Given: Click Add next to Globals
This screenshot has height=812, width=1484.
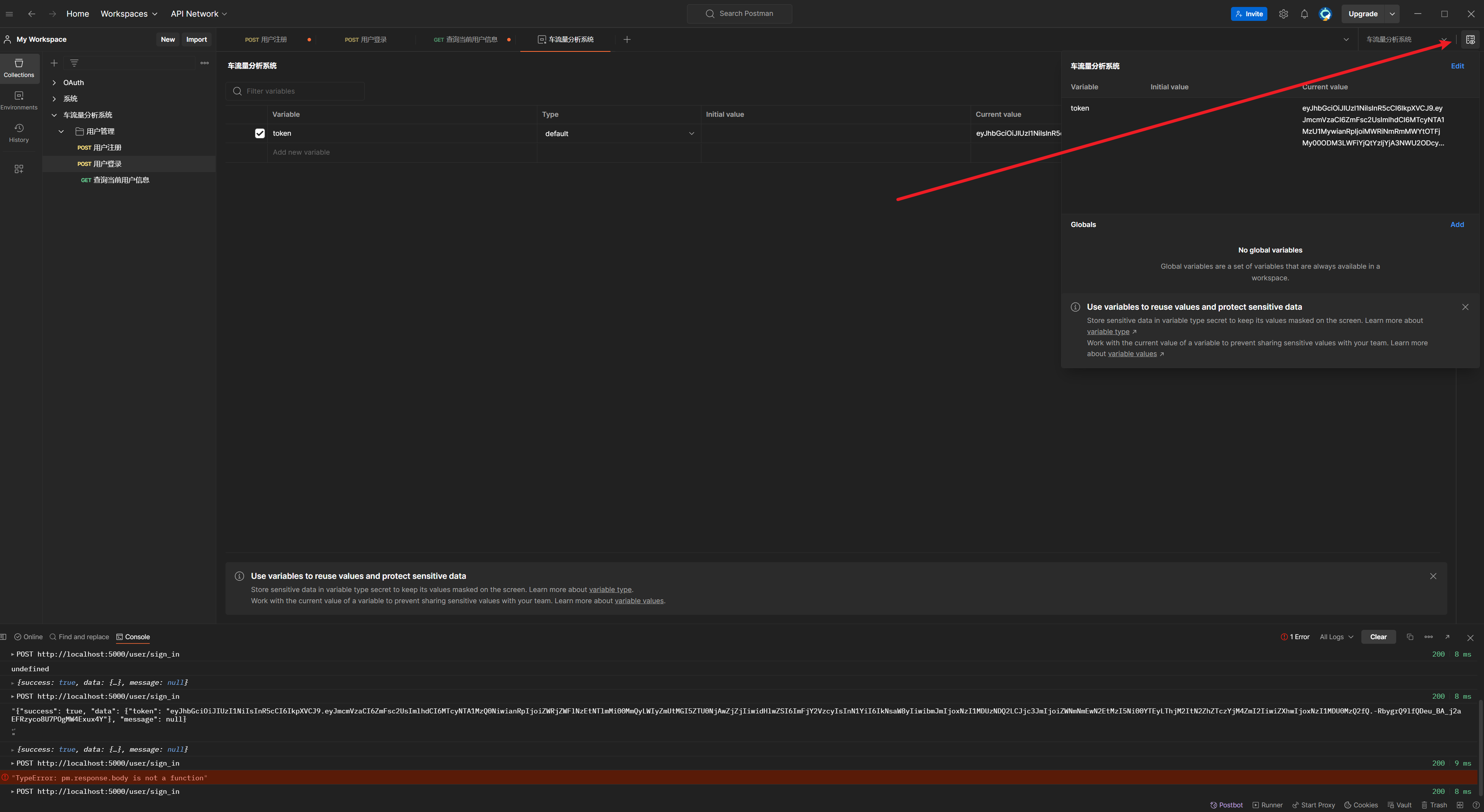Looking at the screenshot, I should (x=1457, y=224).
